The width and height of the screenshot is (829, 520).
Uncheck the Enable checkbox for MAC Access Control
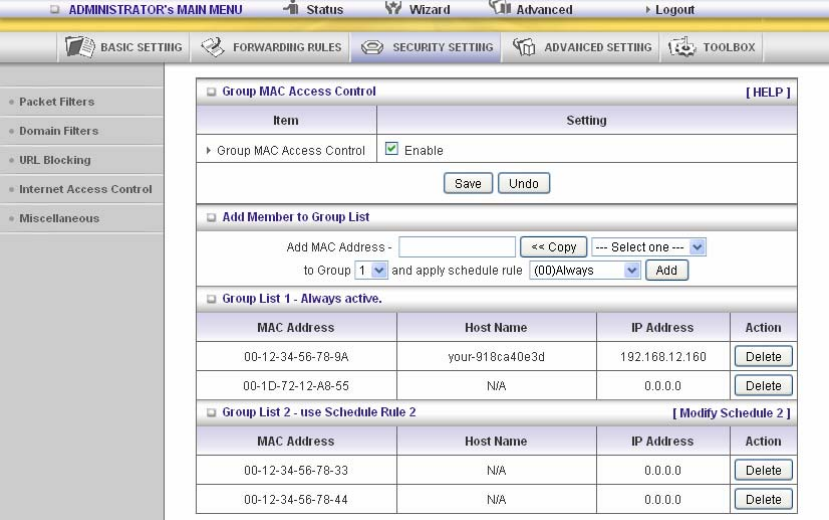pyautogui.click(x=391, y=149)
